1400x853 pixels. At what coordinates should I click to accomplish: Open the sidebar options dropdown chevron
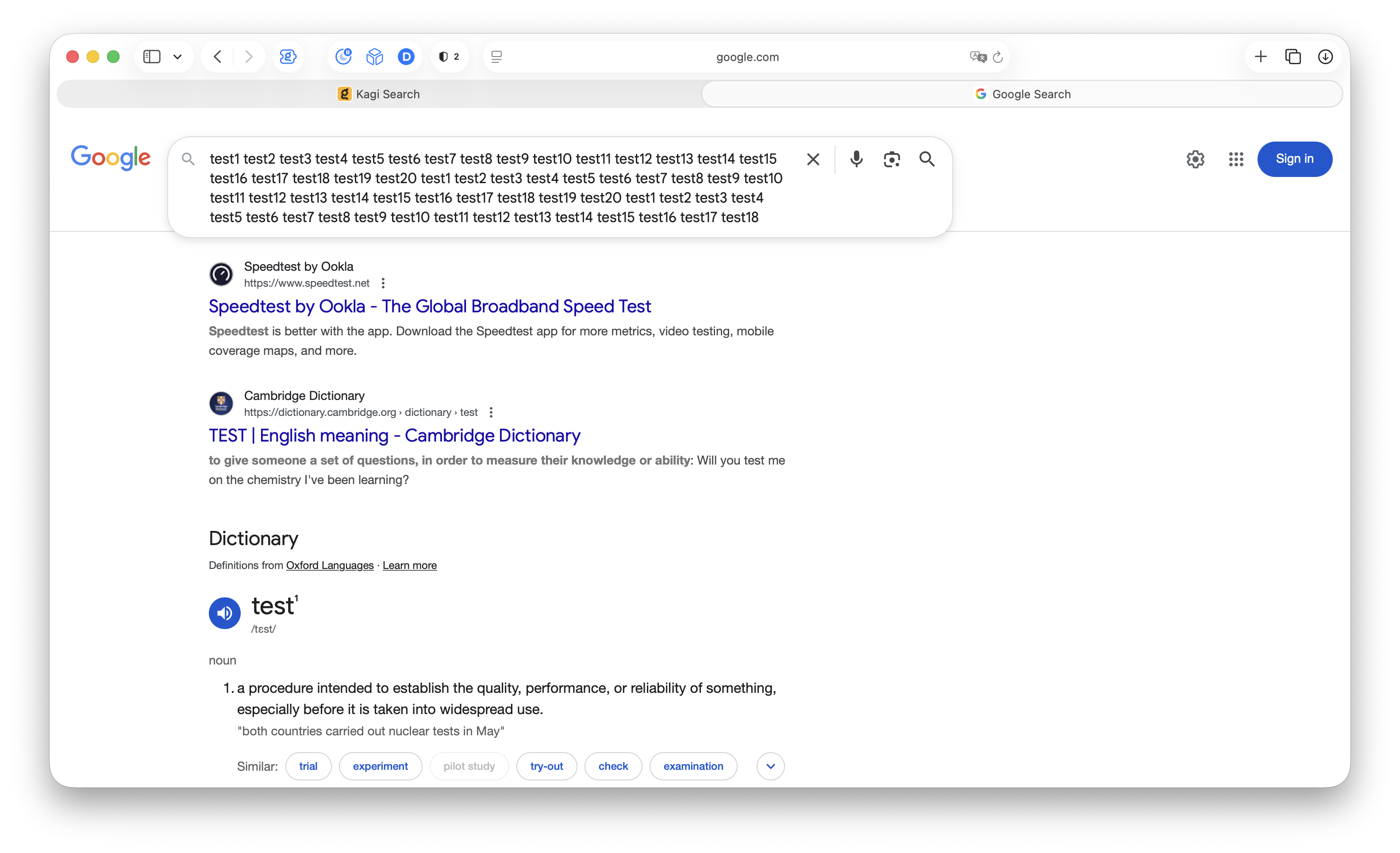[x=177, y=56]
